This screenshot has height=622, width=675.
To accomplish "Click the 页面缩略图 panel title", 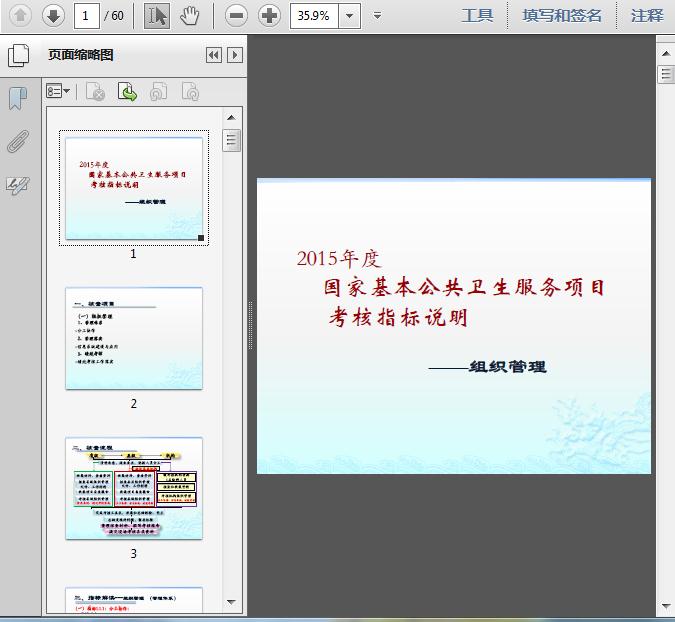I will click(81, 55).
